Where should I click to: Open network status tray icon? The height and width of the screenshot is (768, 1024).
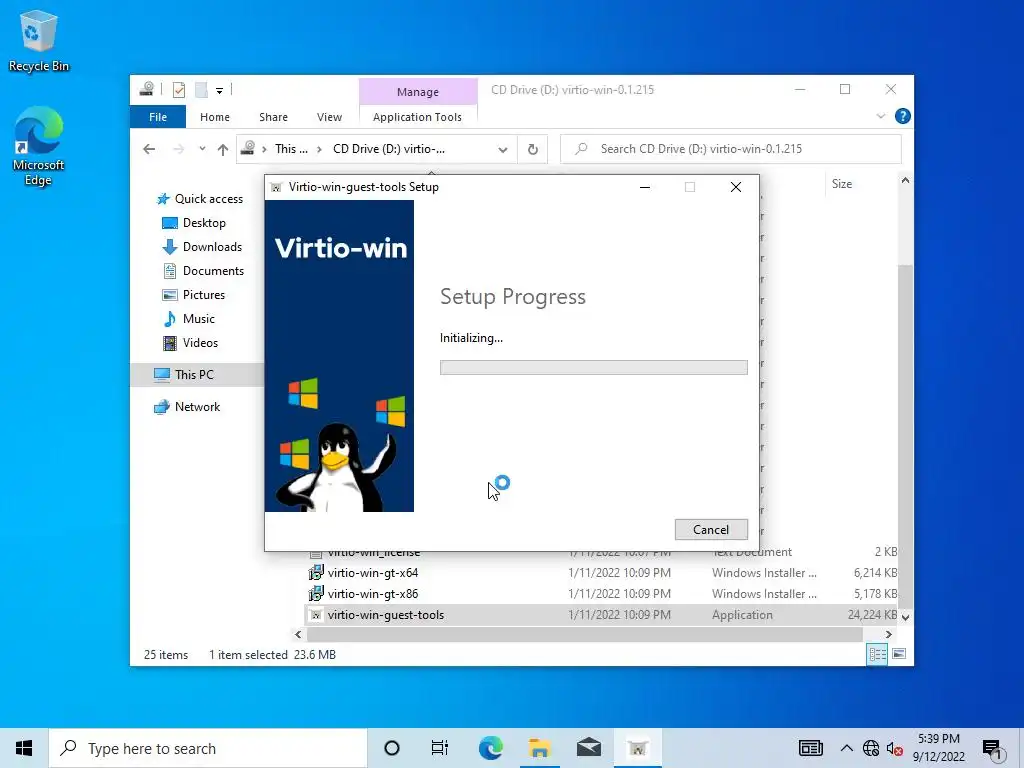[x=871, y=748]
